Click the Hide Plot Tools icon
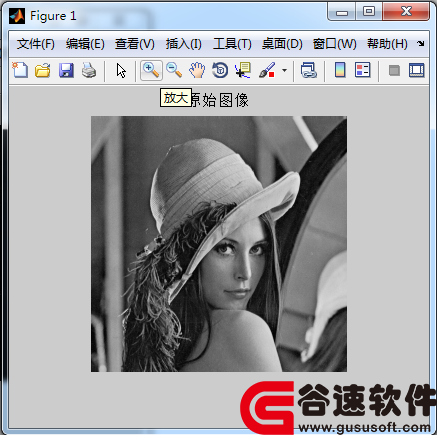The height and width of the screenshot is (435, 437). click(x=394, y=71)
